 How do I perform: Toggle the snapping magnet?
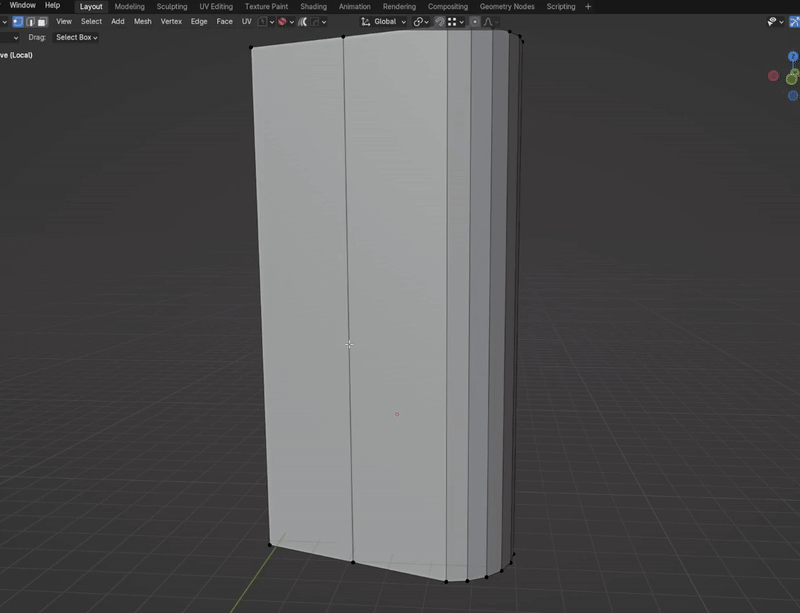click(439, 22)
